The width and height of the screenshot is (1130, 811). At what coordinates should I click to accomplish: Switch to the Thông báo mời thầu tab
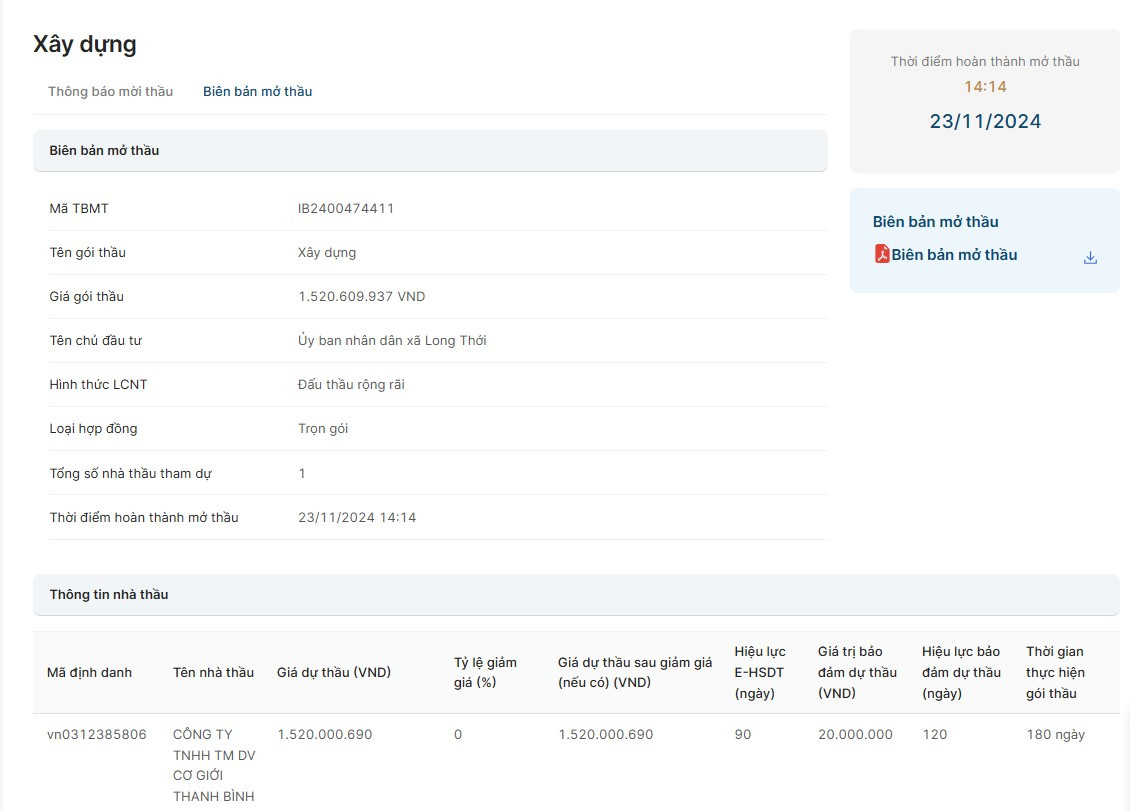point(110,91)
